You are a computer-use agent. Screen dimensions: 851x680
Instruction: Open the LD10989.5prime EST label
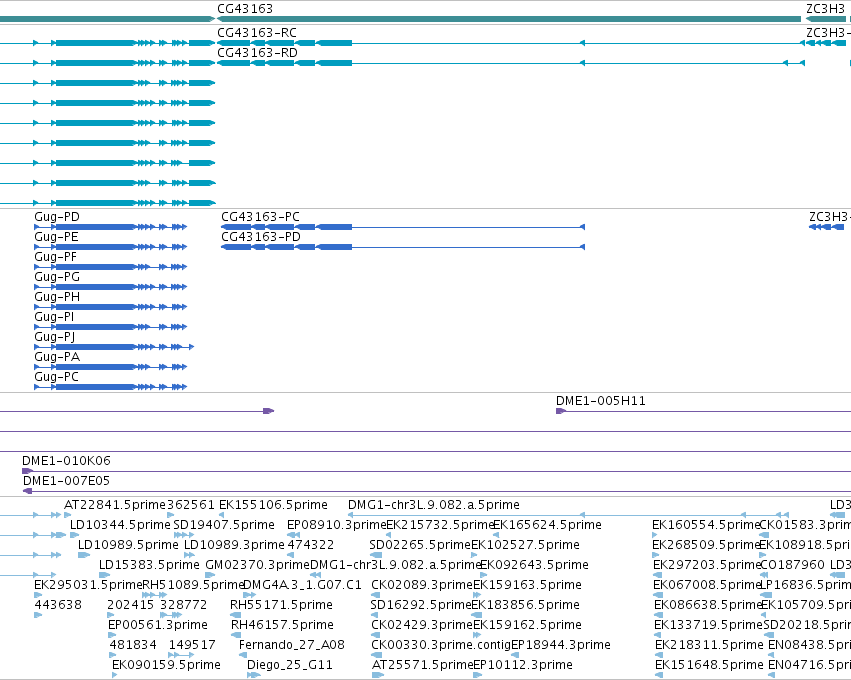coord(128,545)
